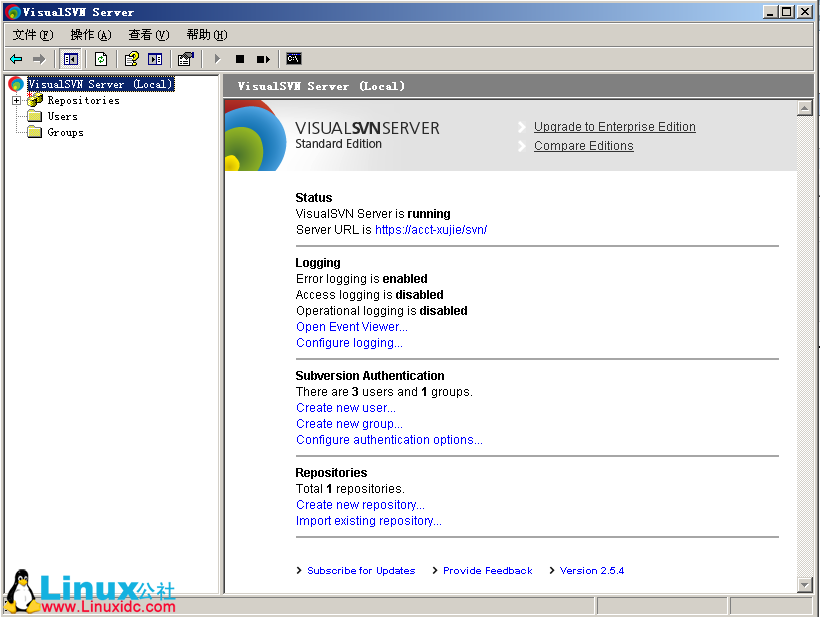
Task: Click the Groups folder icon
Action: tap(35, 132)
